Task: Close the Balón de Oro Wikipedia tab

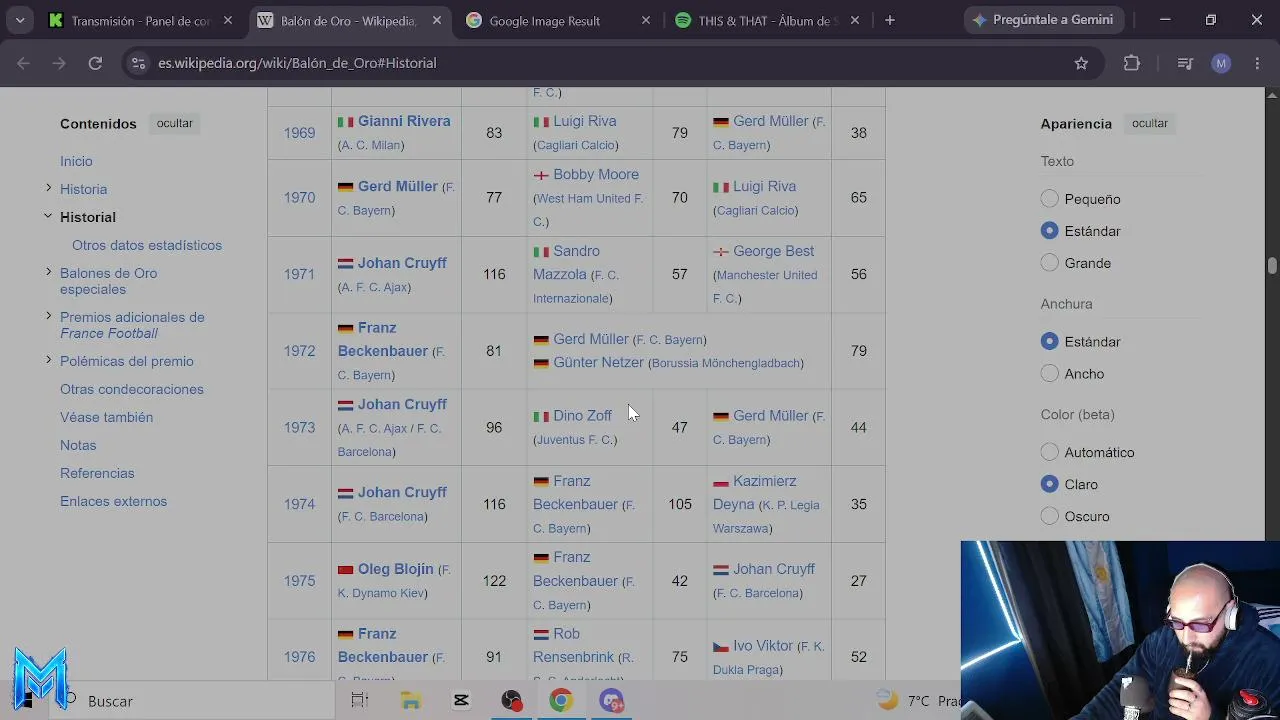Action: point(437,20)
